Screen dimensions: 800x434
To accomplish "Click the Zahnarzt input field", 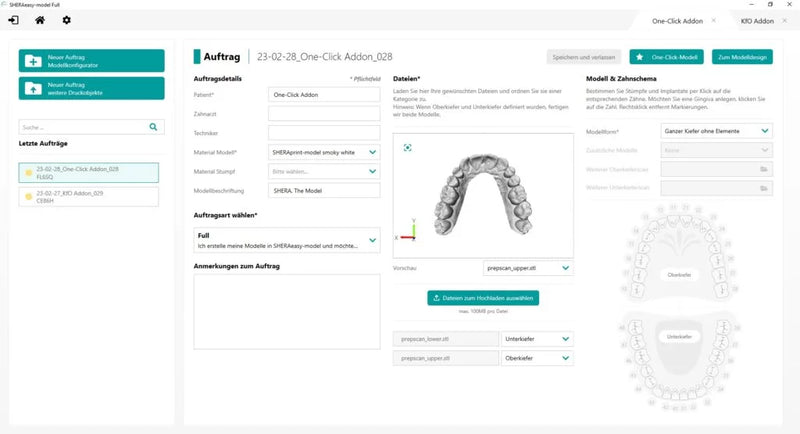I will coord(324,113).
